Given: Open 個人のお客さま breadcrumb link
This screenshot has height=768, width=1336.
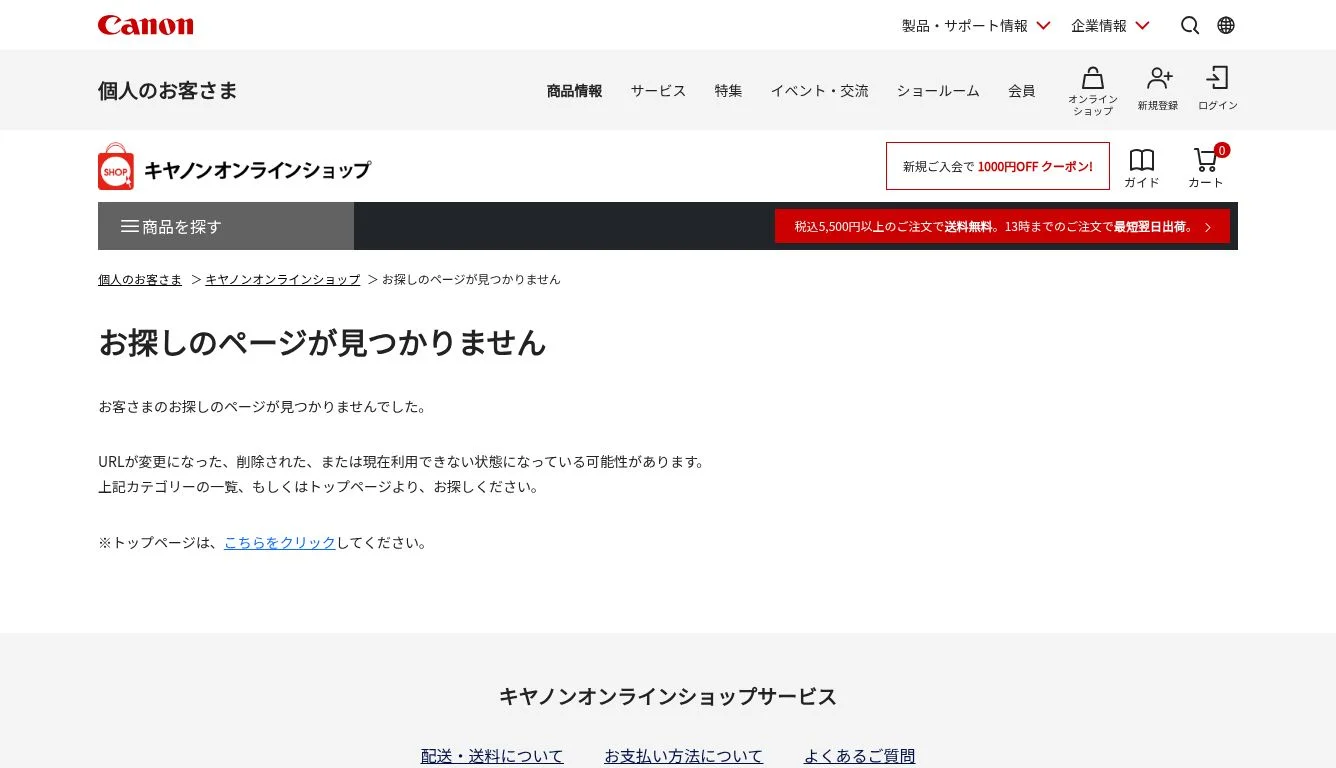Looking at the screenshot, I should 140,279.
